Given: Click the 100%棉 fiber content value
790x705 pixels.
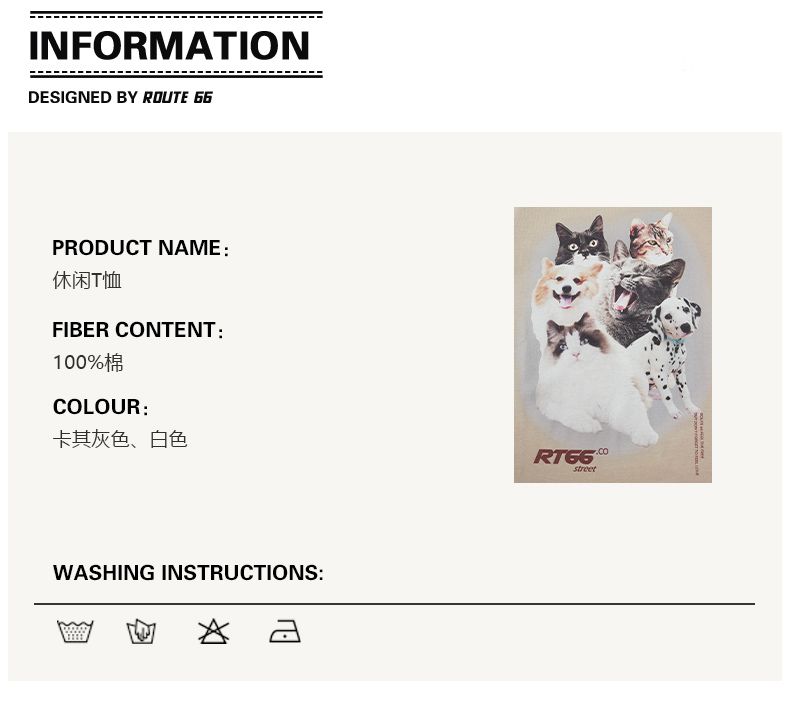Looking at the screenshot, I should [88, 362].
